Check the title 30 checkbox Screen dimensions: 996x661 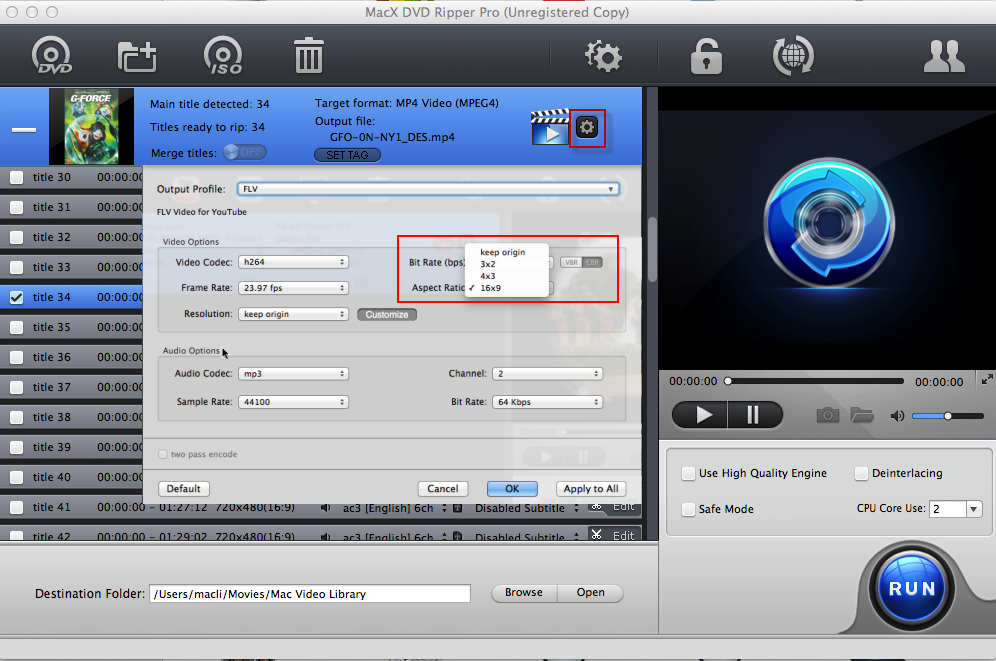point(17,178)
